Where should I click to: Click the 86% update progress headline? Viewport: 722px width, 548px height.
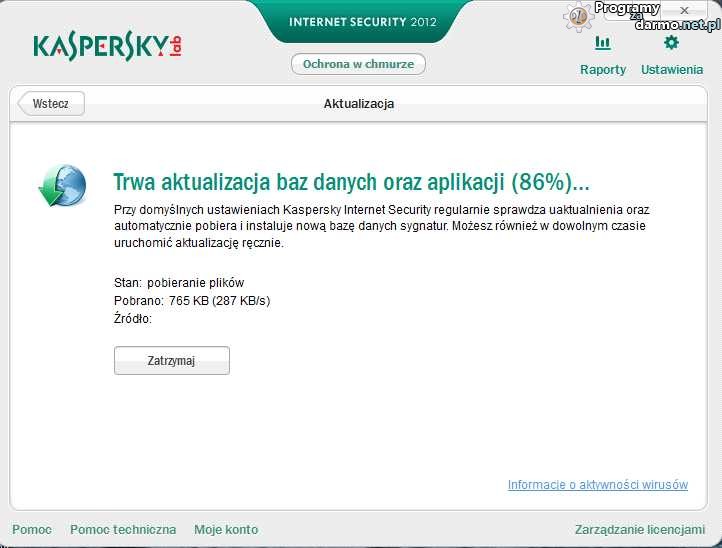351,182
